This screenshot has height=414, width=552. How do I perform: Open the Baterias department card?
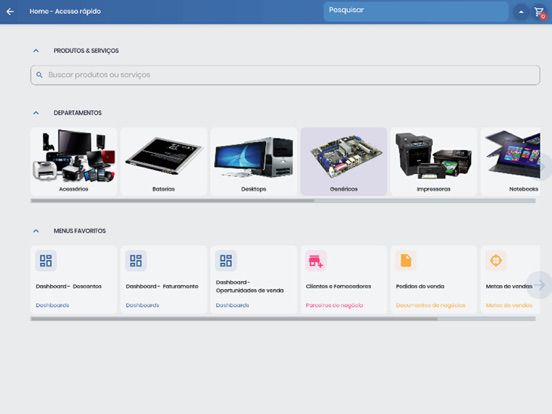tap(164, 162)
